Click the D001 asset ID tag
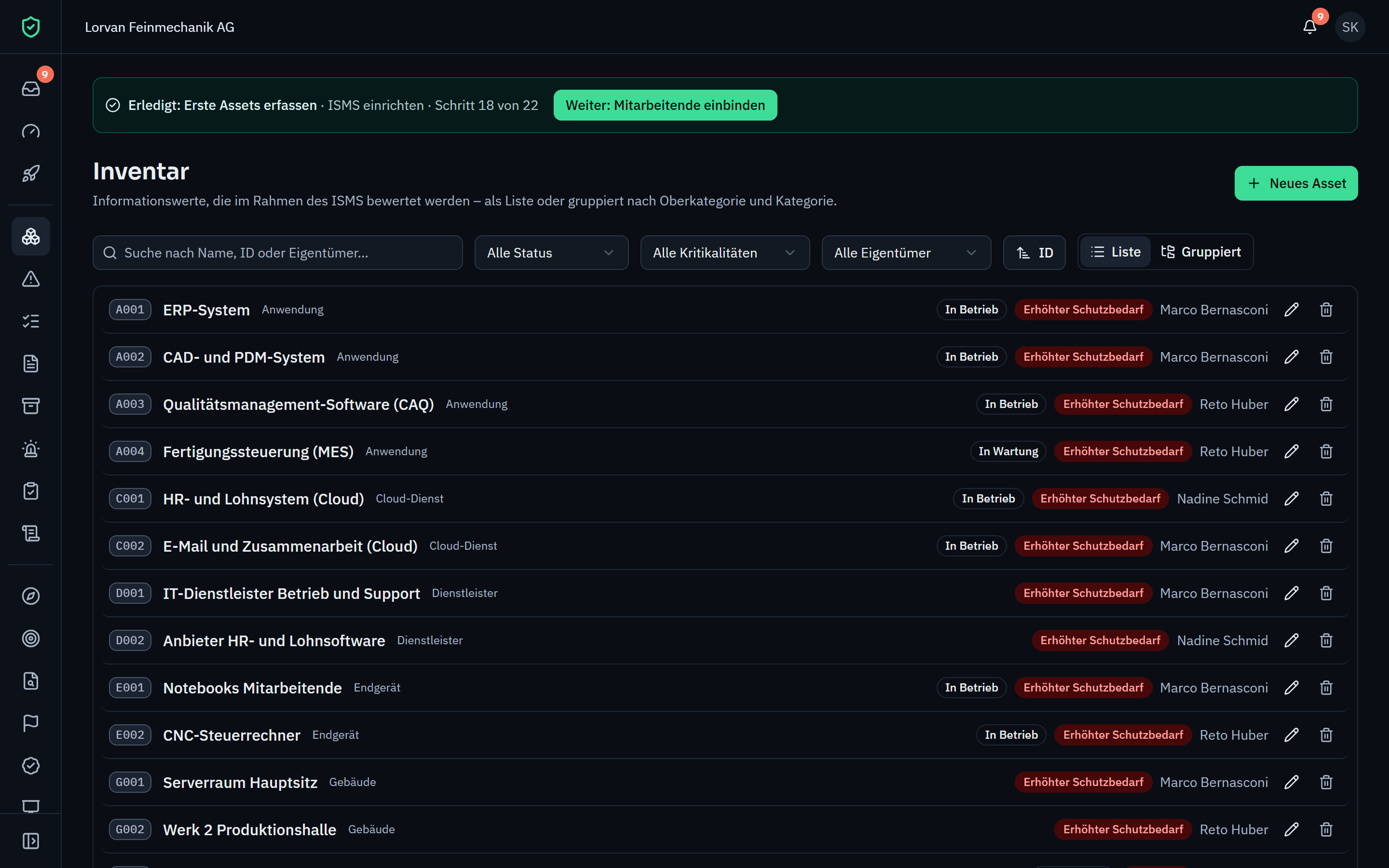Screen dimensions: 1389x868 (x=130, y=594)
